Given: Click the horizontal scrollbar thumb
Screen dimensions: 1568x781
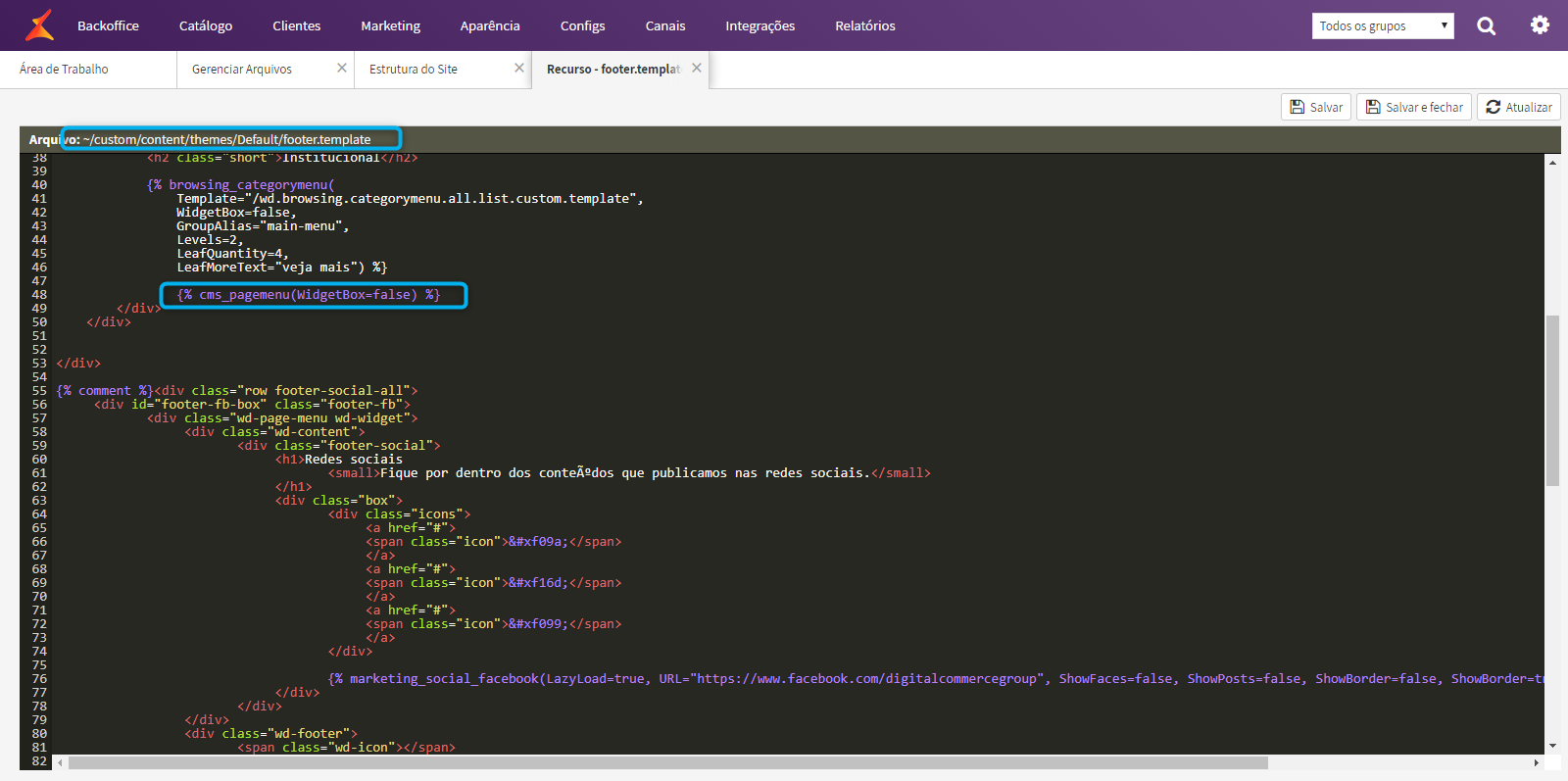Looking at the screenshot, I should 668,762.
